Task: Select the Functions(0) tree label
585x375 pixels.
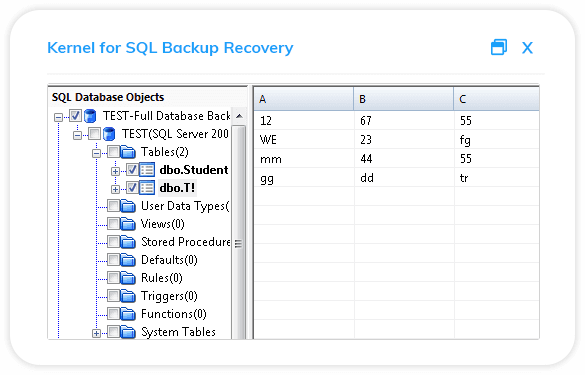Action: click(173, 314)
